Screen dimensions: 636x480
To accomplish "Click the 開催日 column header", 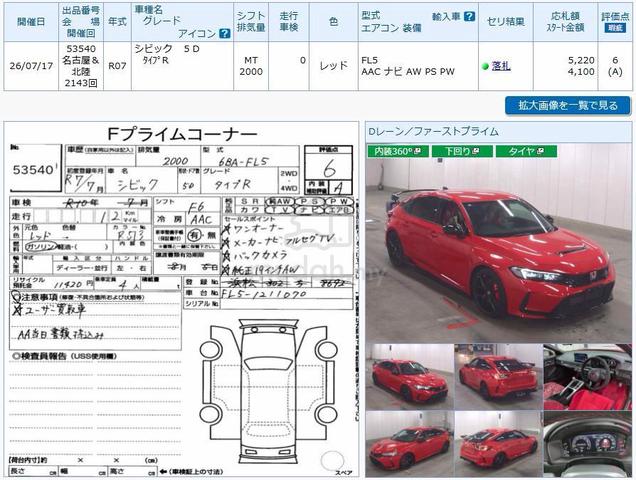I will pyautogui.click(x=31, y=22).
